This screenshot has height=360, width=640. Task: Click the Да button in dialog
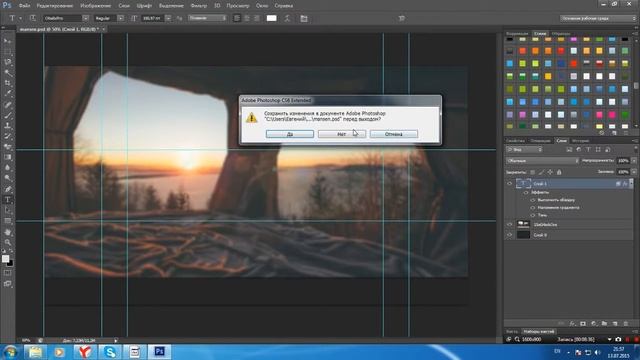click(290, 134)
